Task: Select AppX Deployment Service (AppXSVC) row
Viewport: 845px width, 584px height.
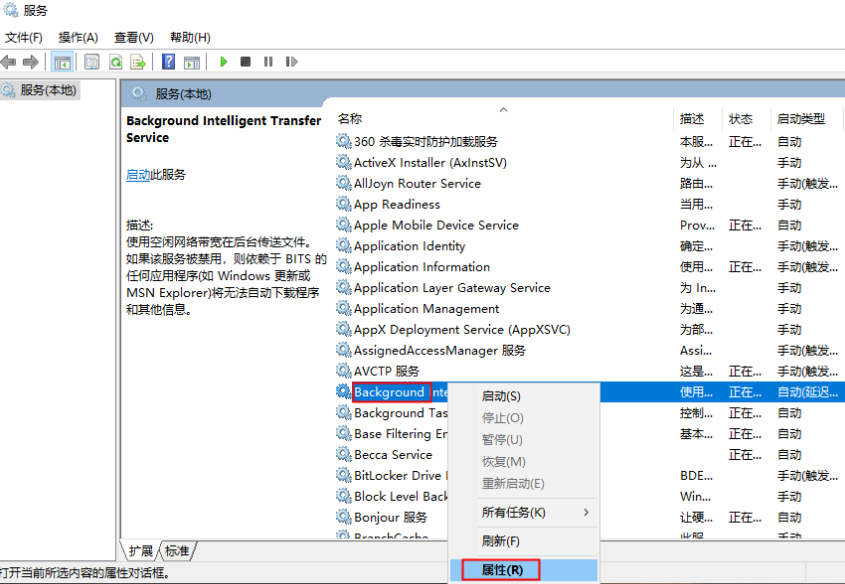Action: pyautogui.click(x=462, y=330)
